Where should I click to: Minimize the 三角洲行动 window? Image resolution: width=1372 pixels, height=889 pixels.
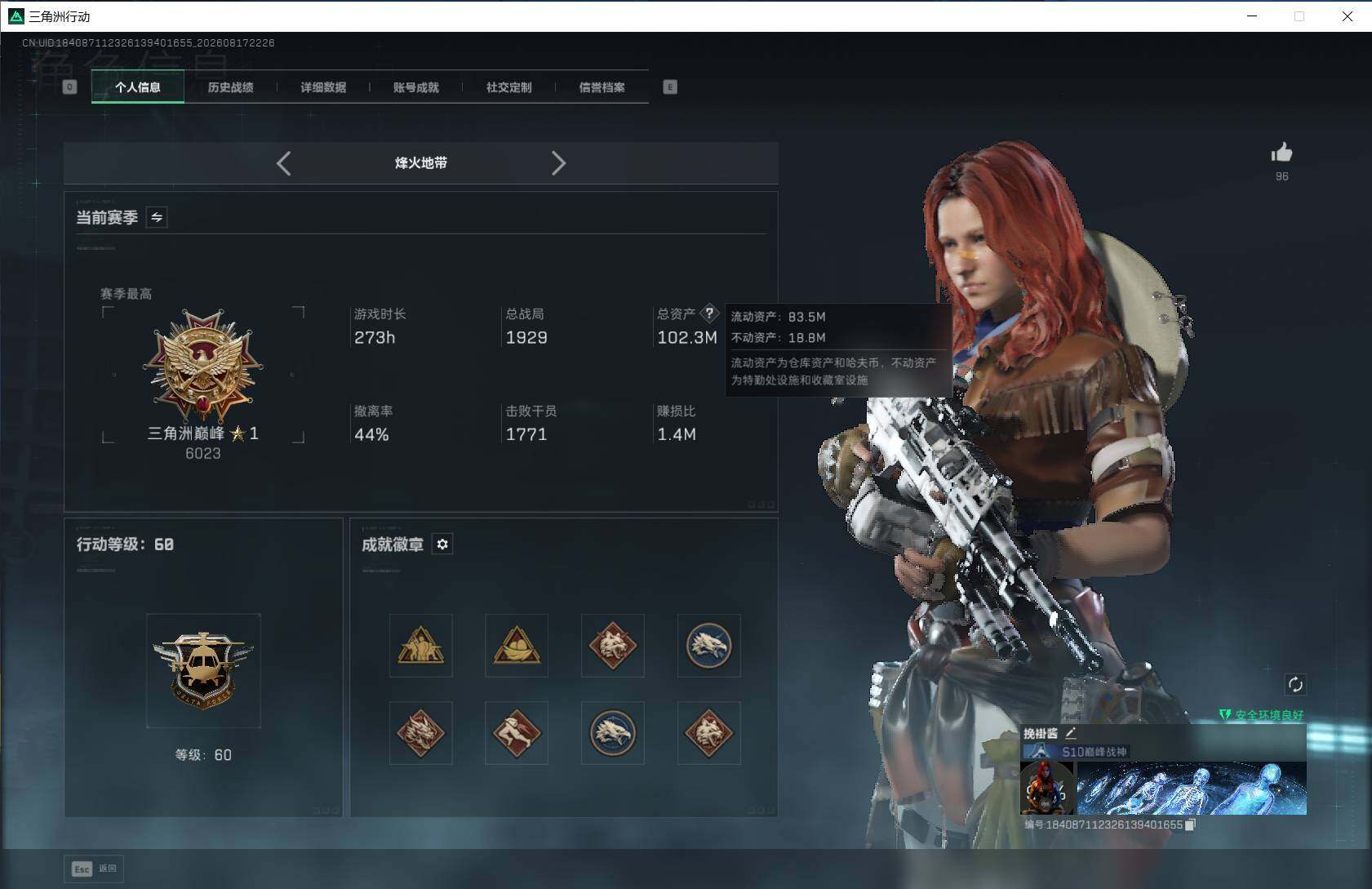1252,16
